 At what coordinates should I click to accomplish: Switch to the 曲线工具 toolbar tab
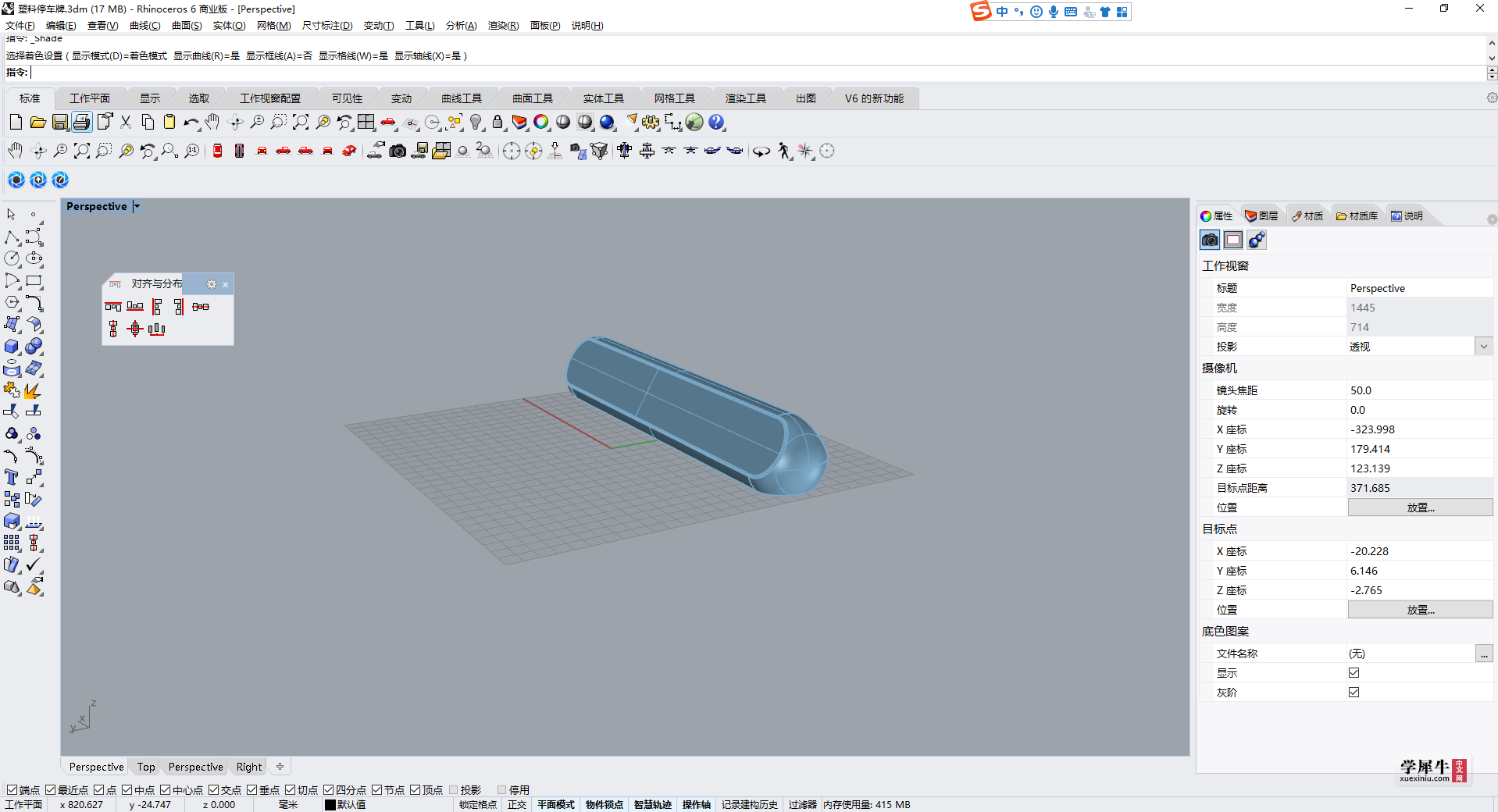pyautogui.click(x=462, y=98)
